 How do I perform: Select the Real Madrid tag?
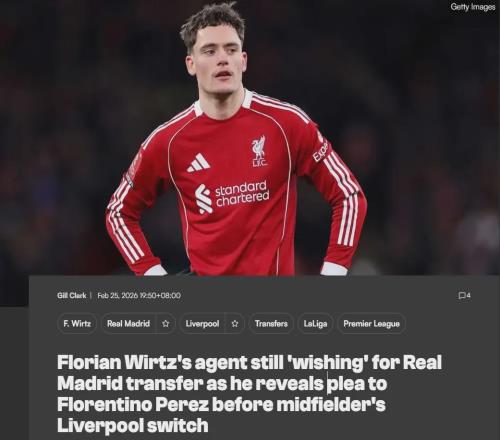click(128, 324)
